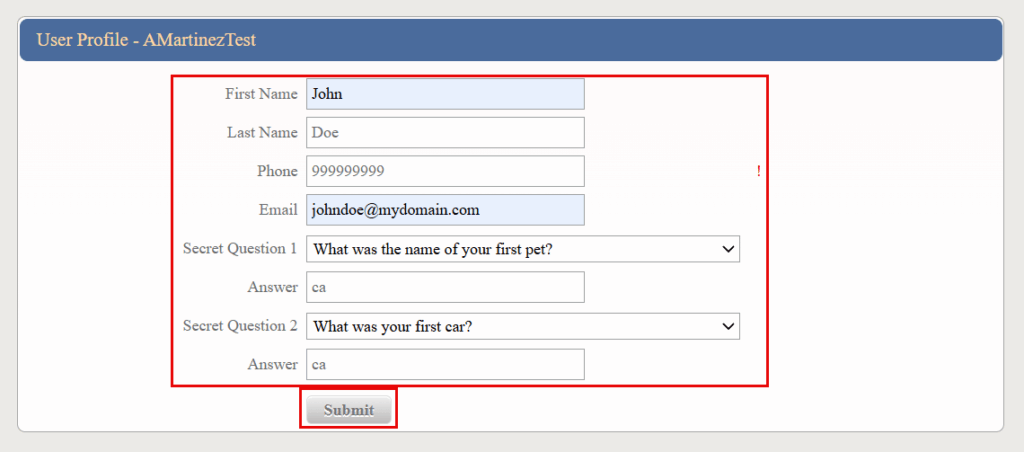
Task: Click the Email label
Action: pyautogui.click(x=278, y=210)
